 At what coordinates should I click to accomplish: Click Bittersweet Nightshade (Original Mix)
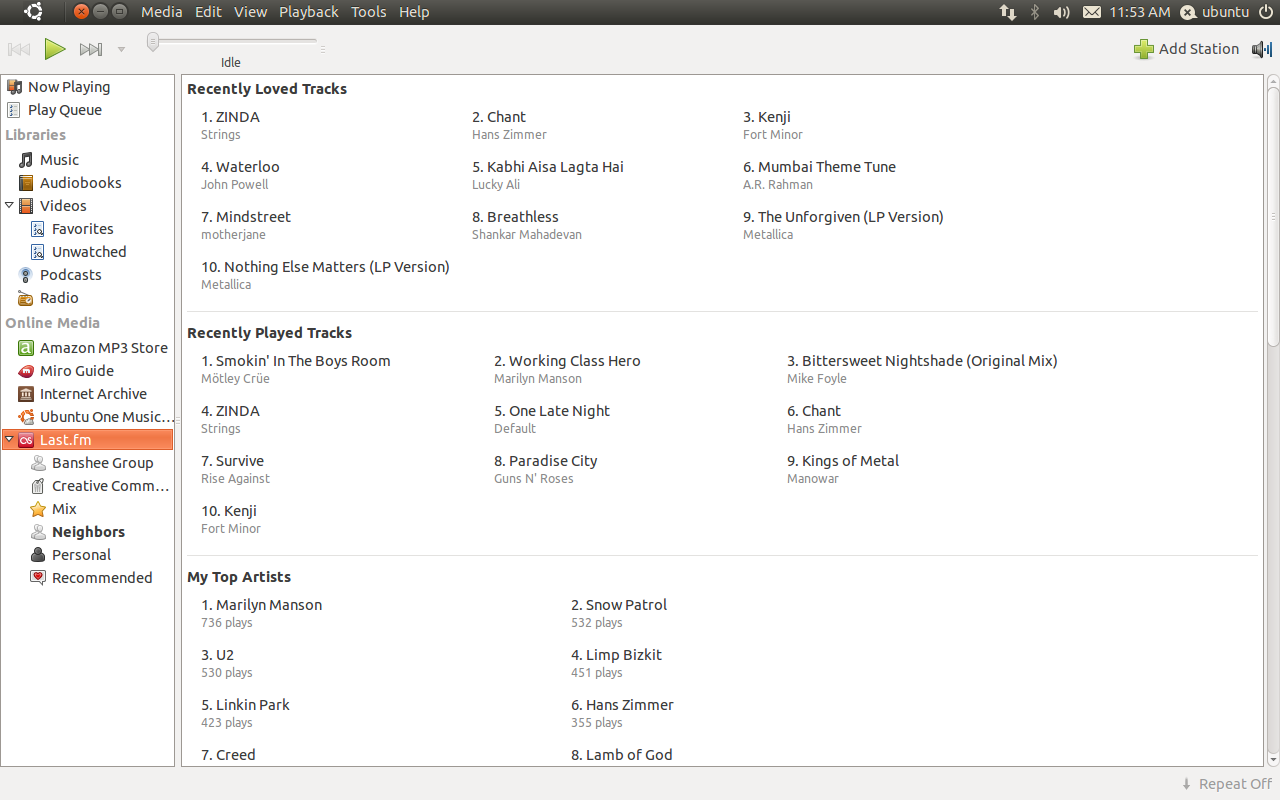922,361
